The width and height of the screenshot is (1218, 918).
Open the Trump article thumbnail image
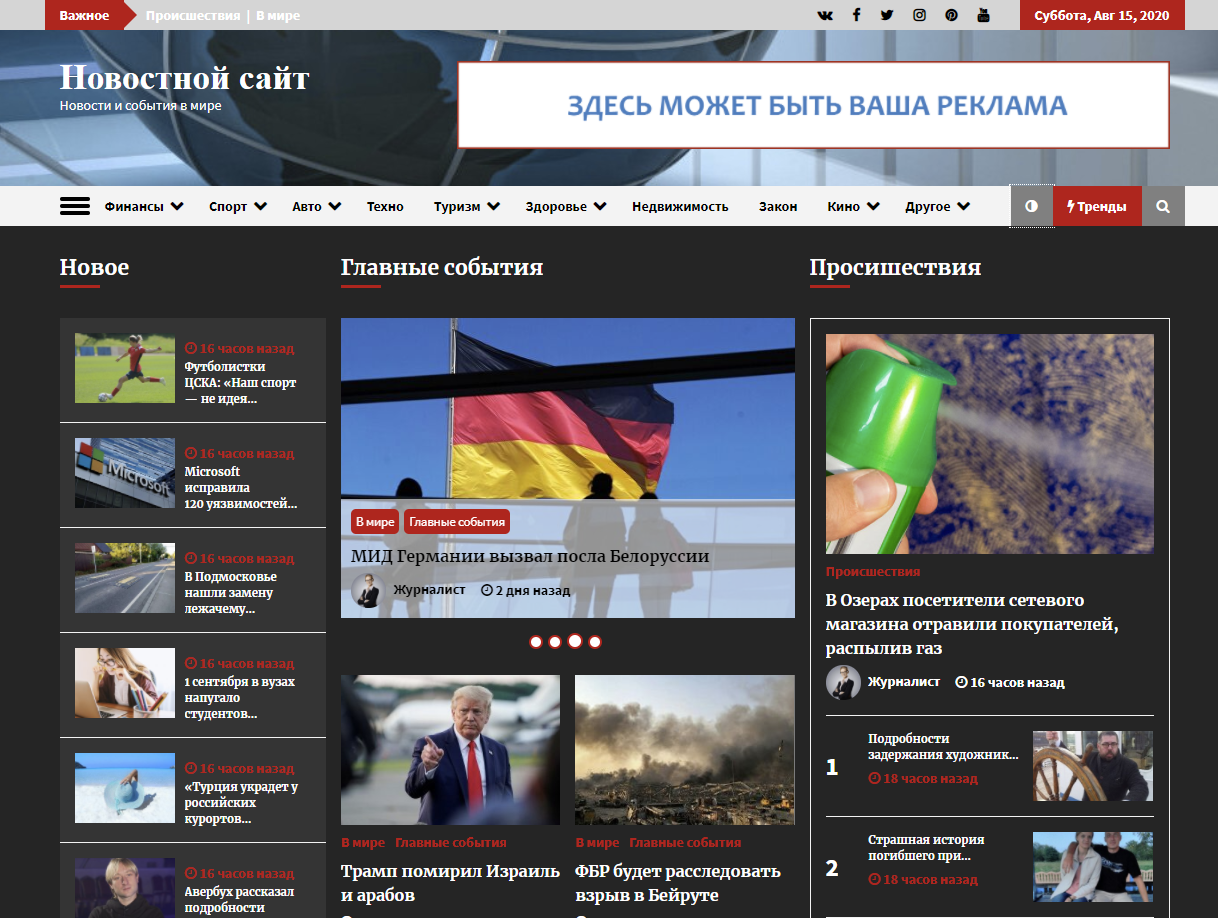(x=450, y=749)
